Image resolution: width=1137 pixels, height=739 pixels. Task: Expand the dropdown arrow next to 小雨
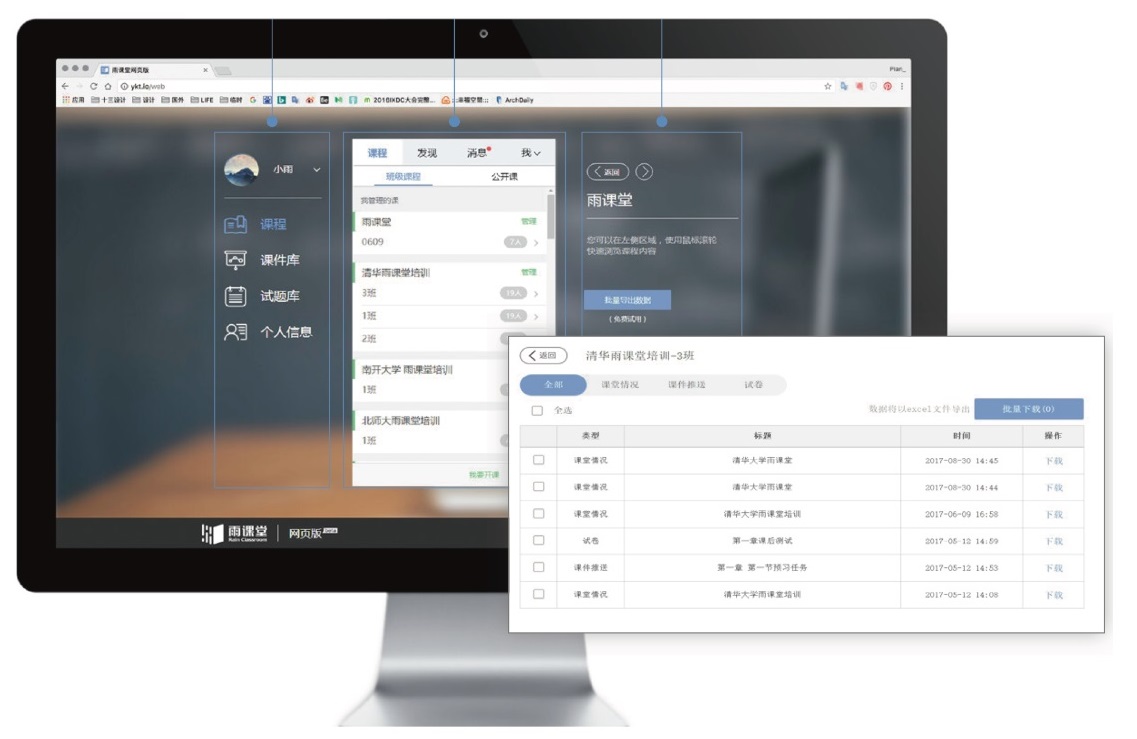[x=317, y=170]
